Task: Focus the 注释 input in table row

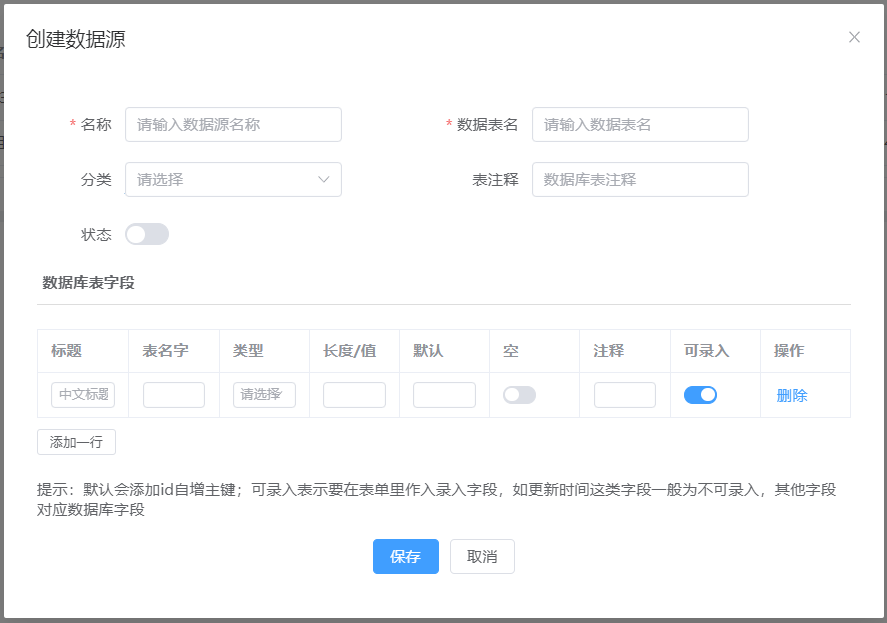Action: [x=625, y=395]
